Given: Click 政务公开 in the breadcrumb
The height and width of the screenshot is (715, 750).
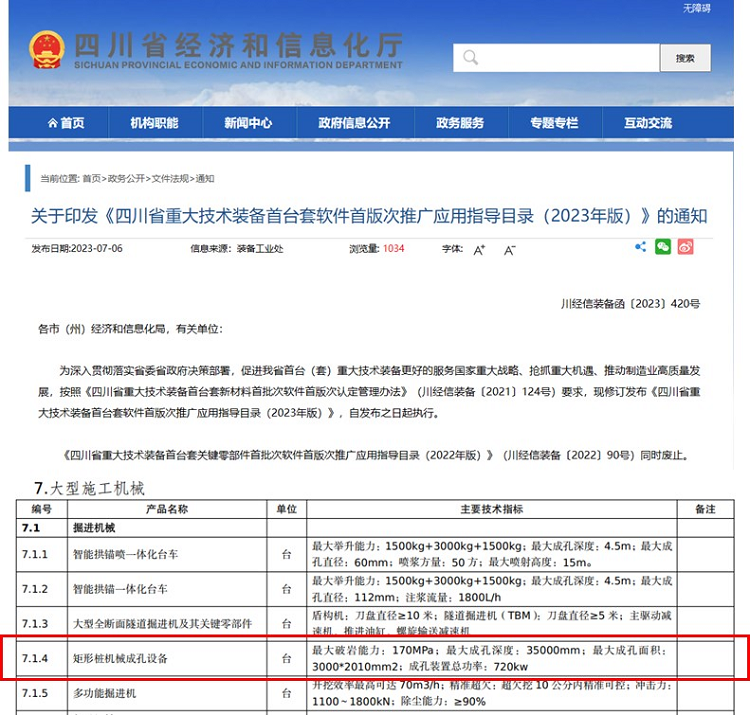Looking at the screenshot, I should 126,178.
